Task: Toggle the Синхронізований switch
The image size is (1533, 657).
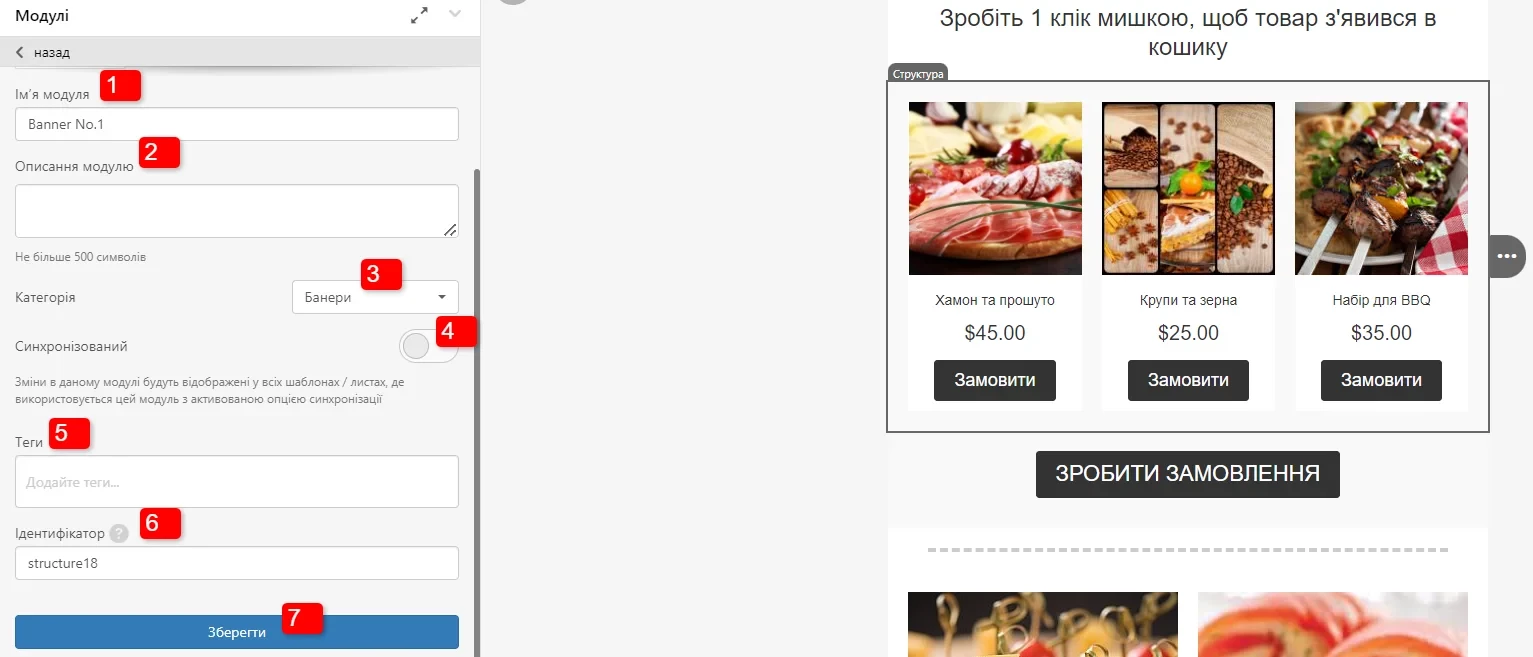Action: coord(428,346)
